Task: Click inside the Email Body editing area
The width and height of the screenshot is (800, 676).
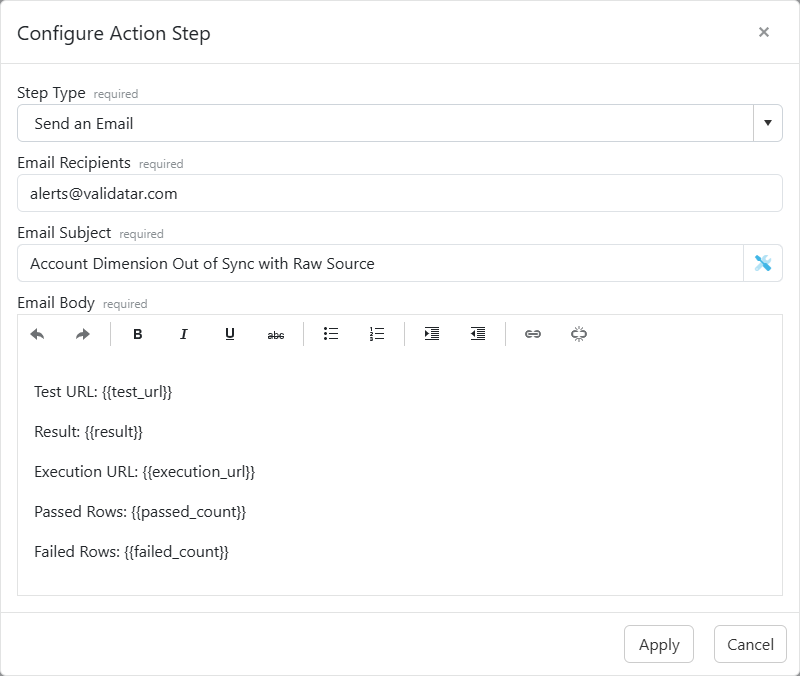Action: (x=400, y=470)
